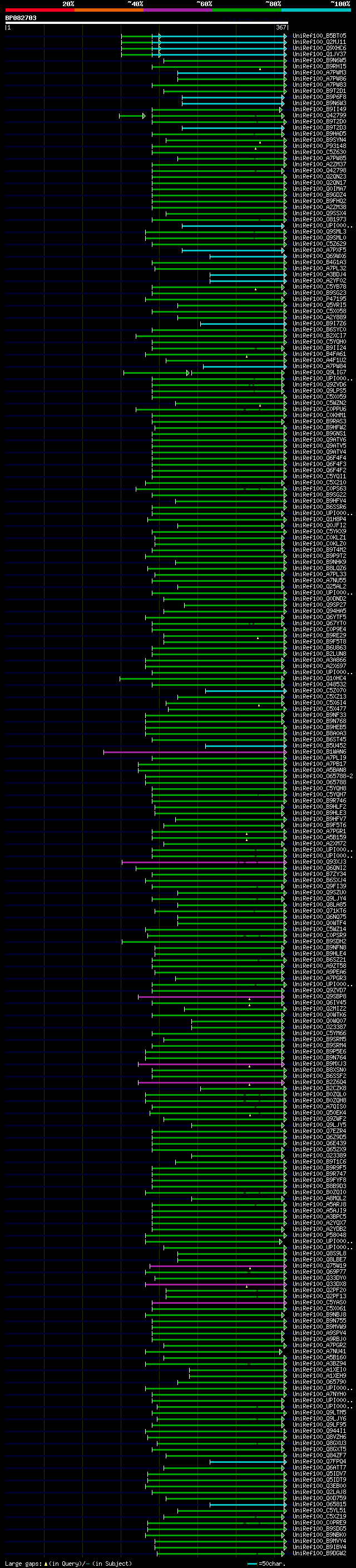Click the UniRef100_Q944I1 label
Viewport: 356px width, 1568px height.
coord(319,1431)
